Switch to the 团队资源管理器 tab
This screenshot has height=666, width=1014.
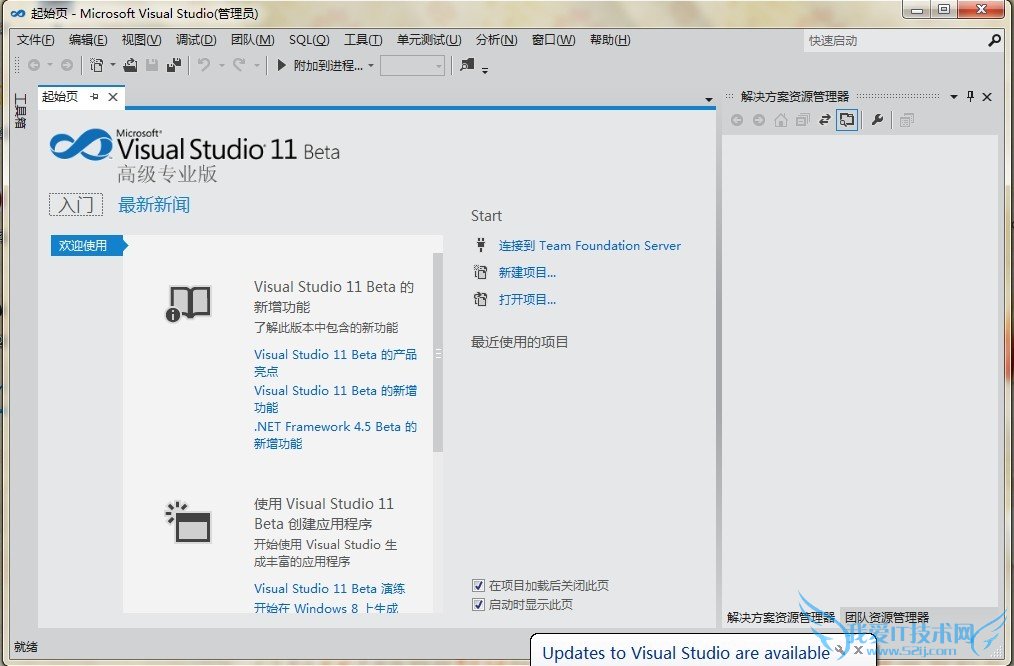point(886,618)
